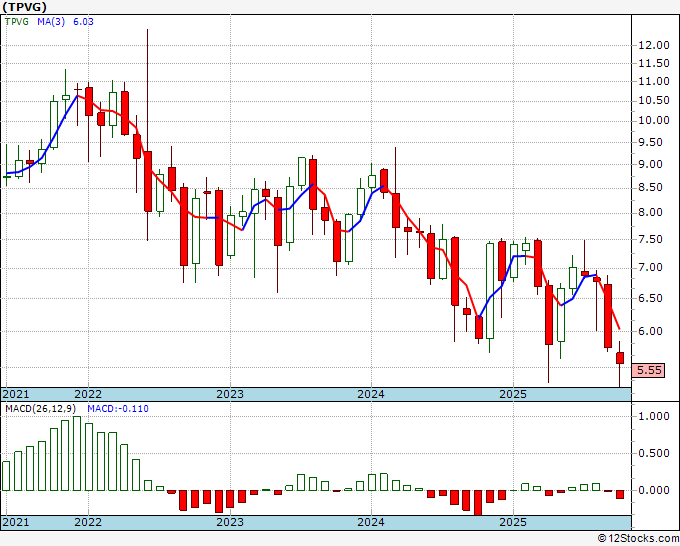Click the MA(3) legend label
This screenshot has width=680, height=546.
tap(51, 21)
